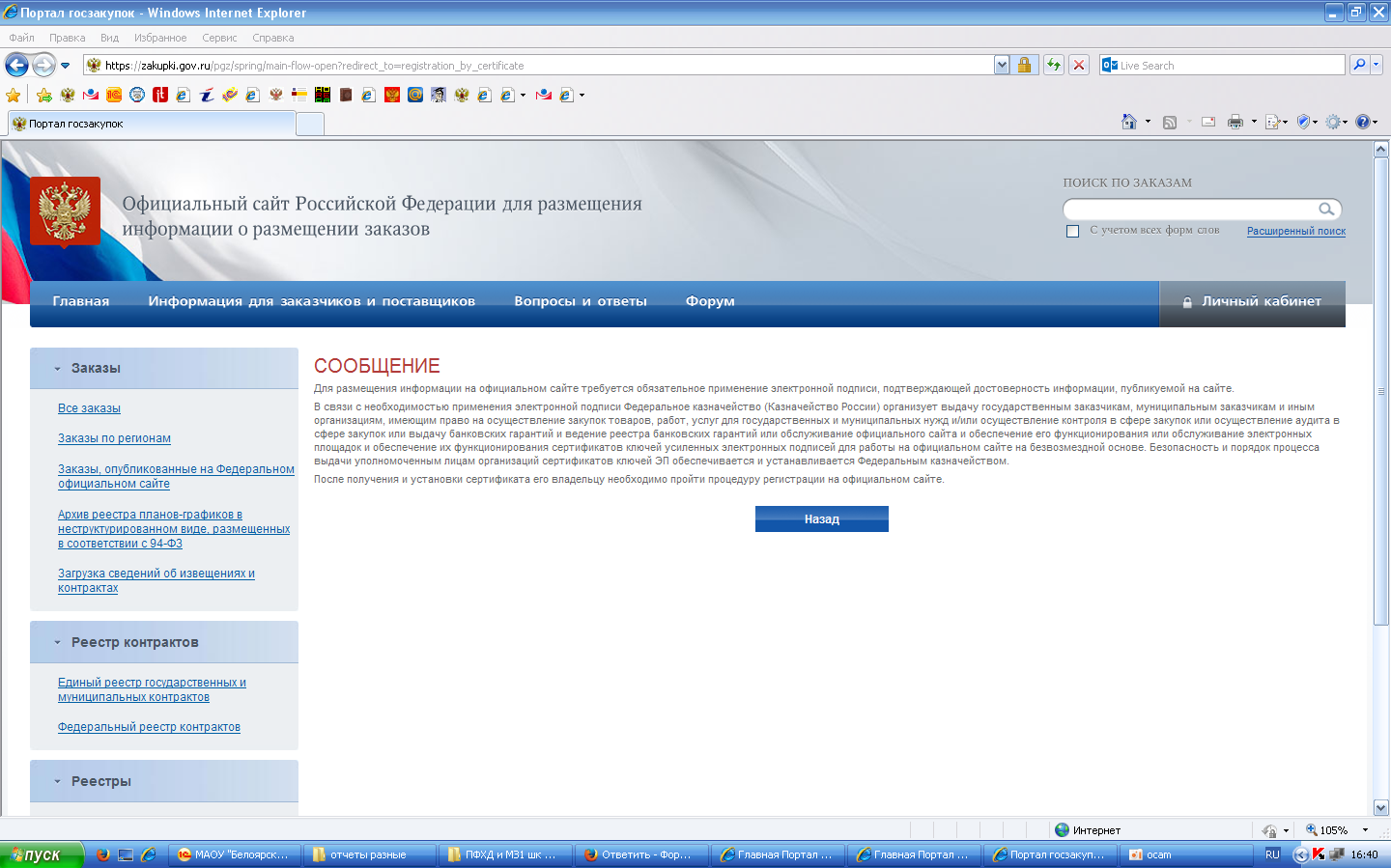Open the Home page icon in command bar
Screen dimensions: 1391x868
click(1128, 122)
